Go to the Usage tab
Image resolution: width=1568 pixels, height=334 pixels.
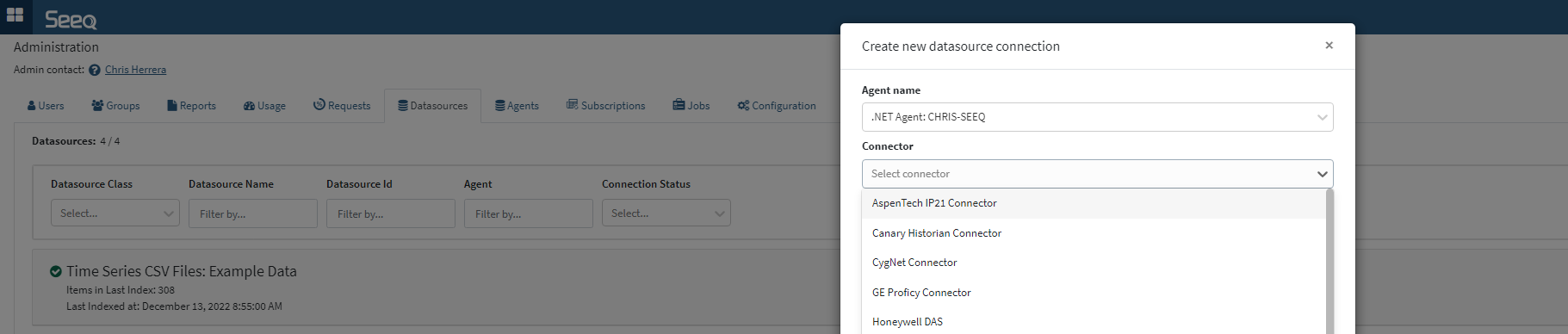264,106
